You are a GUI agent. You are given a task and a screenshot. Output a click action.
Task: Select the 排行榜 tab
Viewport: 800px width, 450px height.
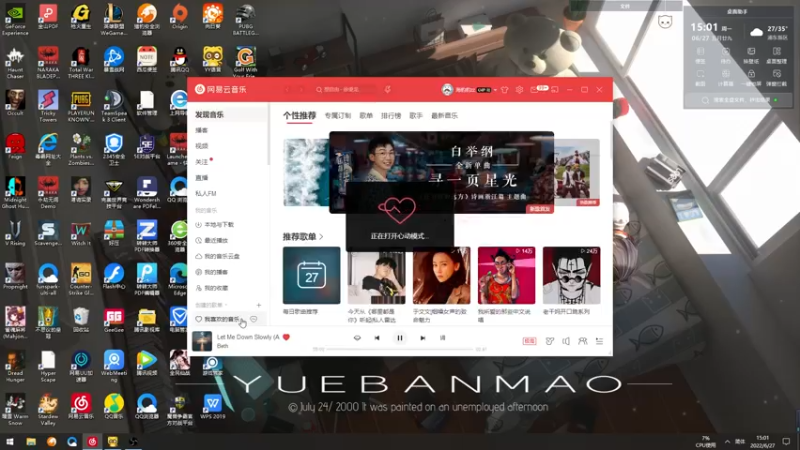click(391, 116)
